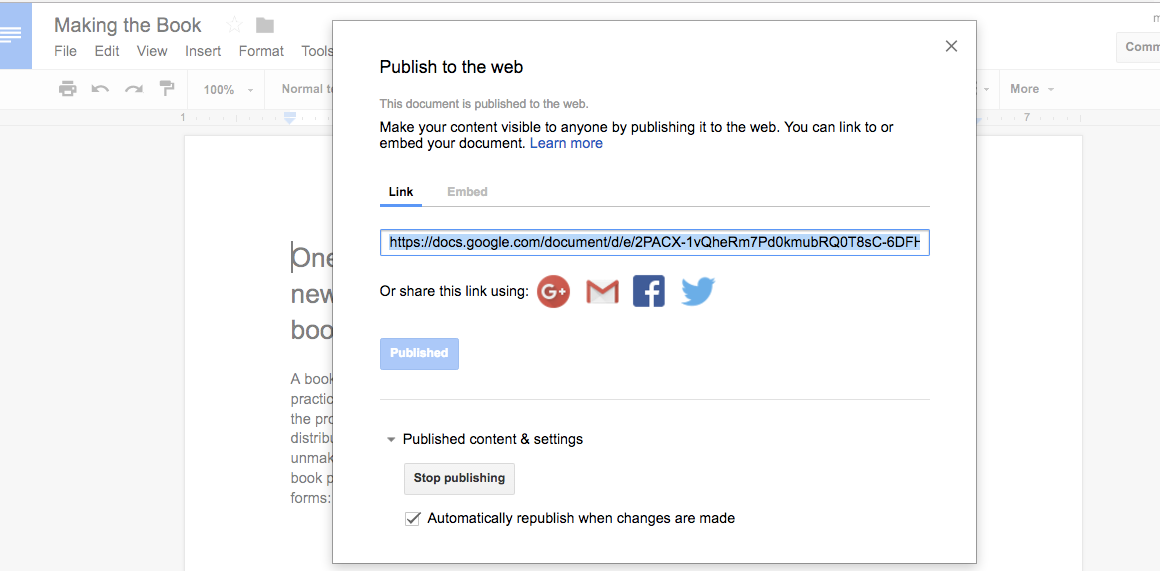Click the print icon in toolbar

click(x=67, y=89)
